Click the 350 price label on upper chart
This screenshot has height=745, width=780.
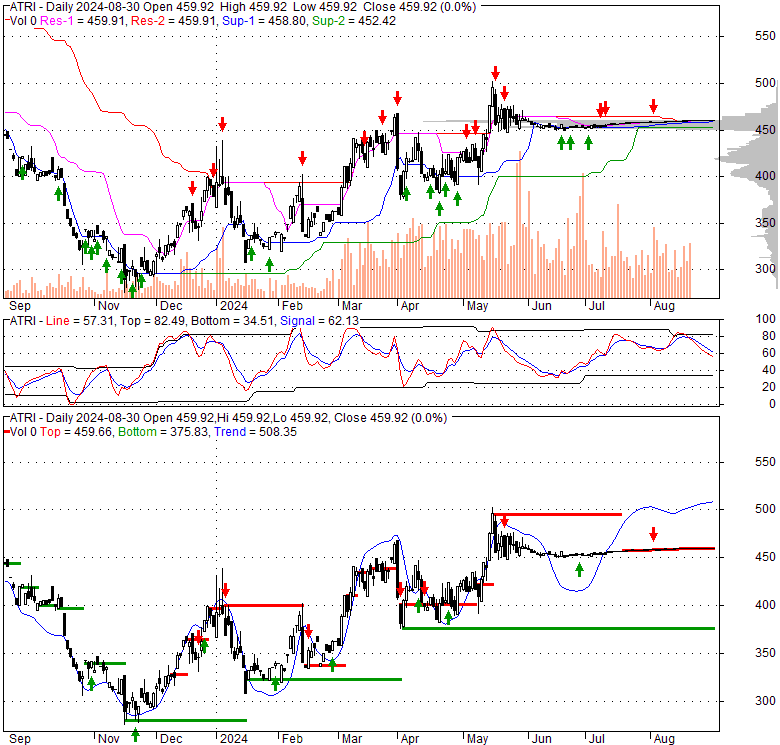[x=765, y=222]
